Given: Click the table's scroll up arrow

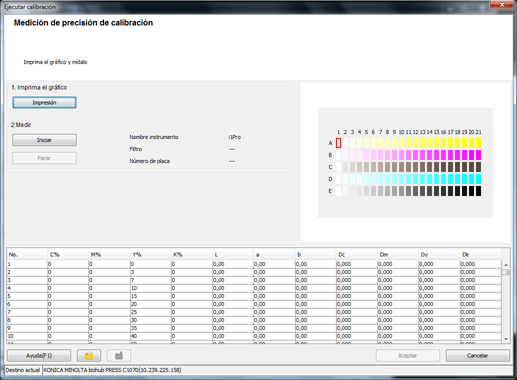Looking at the screenshot, I should click(x=506, y=265).
